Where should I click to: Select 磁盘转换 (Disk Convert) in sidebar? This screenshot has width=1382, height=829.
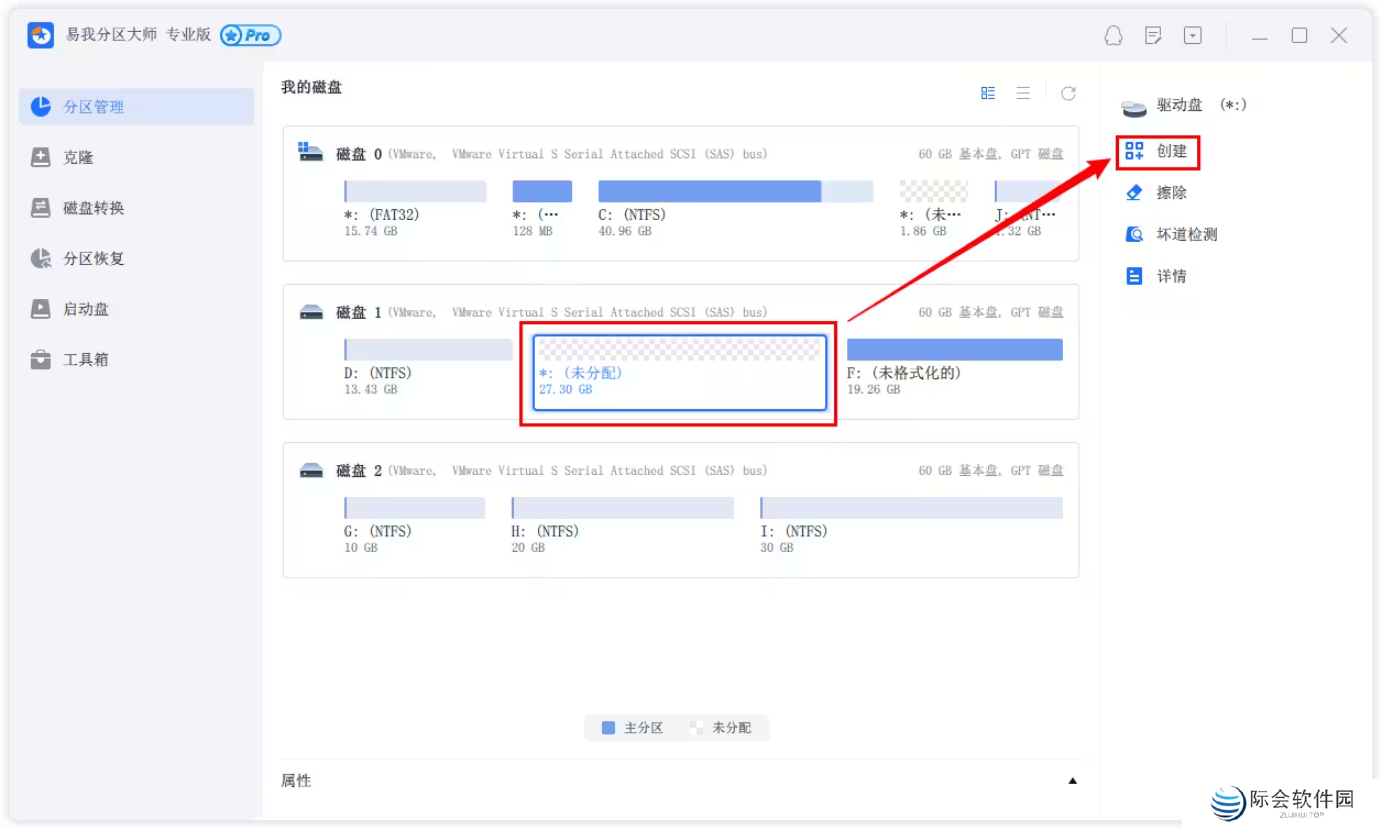coord(93,208)
